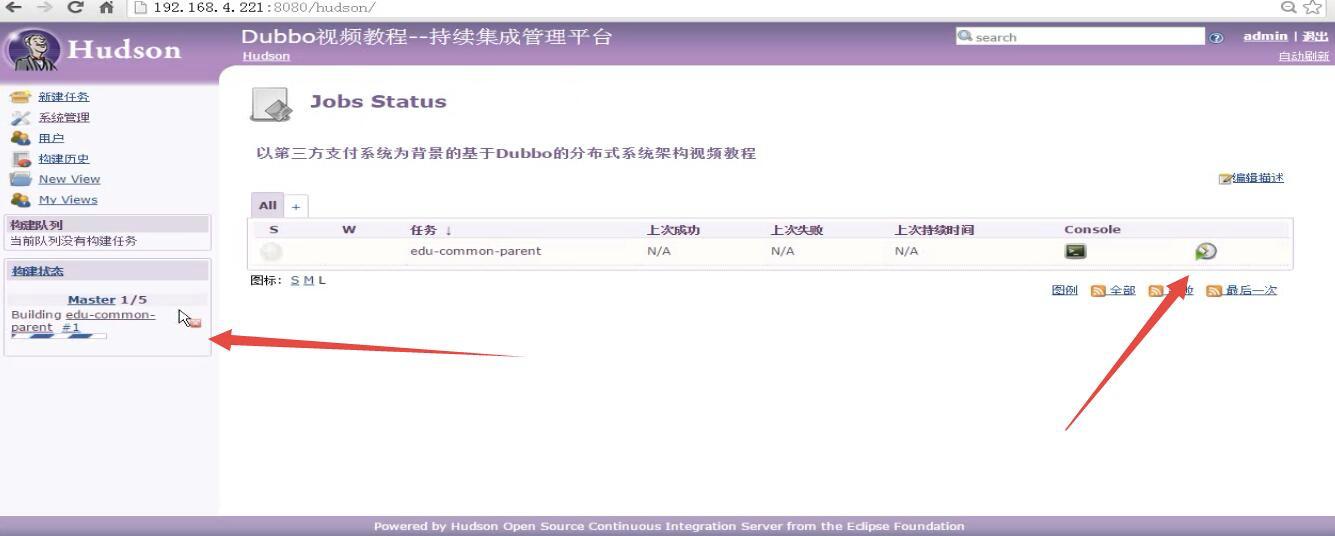
Task: Set icon size to M
Action: [x=308, y=280]
